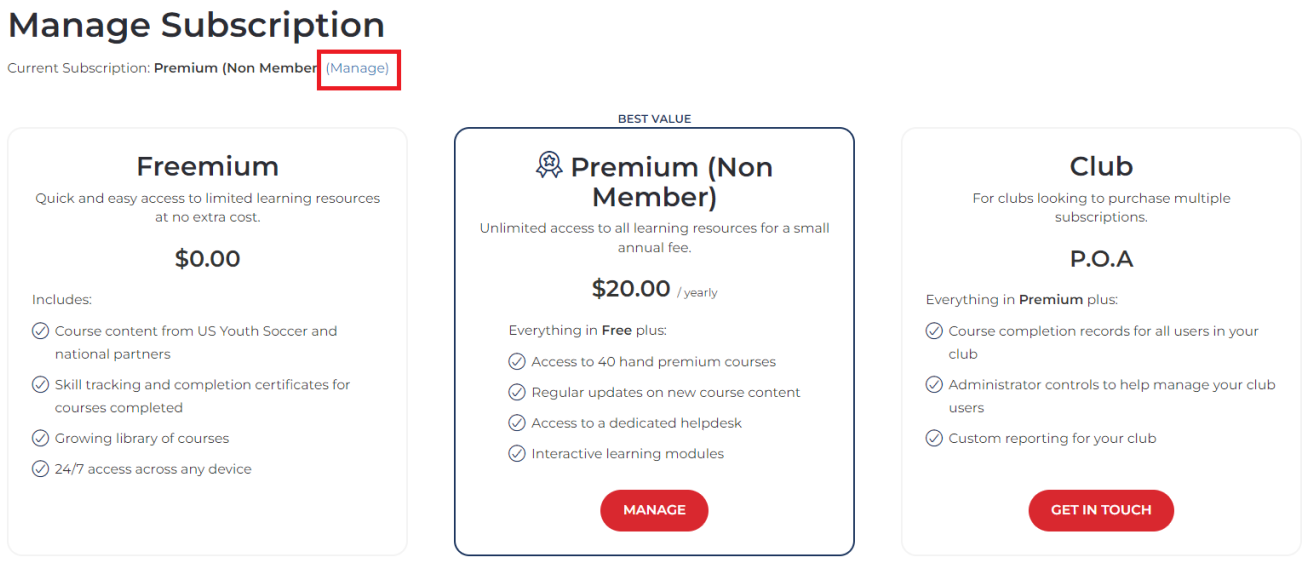Click checkmark icon beside "Growing library of courses"
1314x565 pixels.
(x=41, y=438)
